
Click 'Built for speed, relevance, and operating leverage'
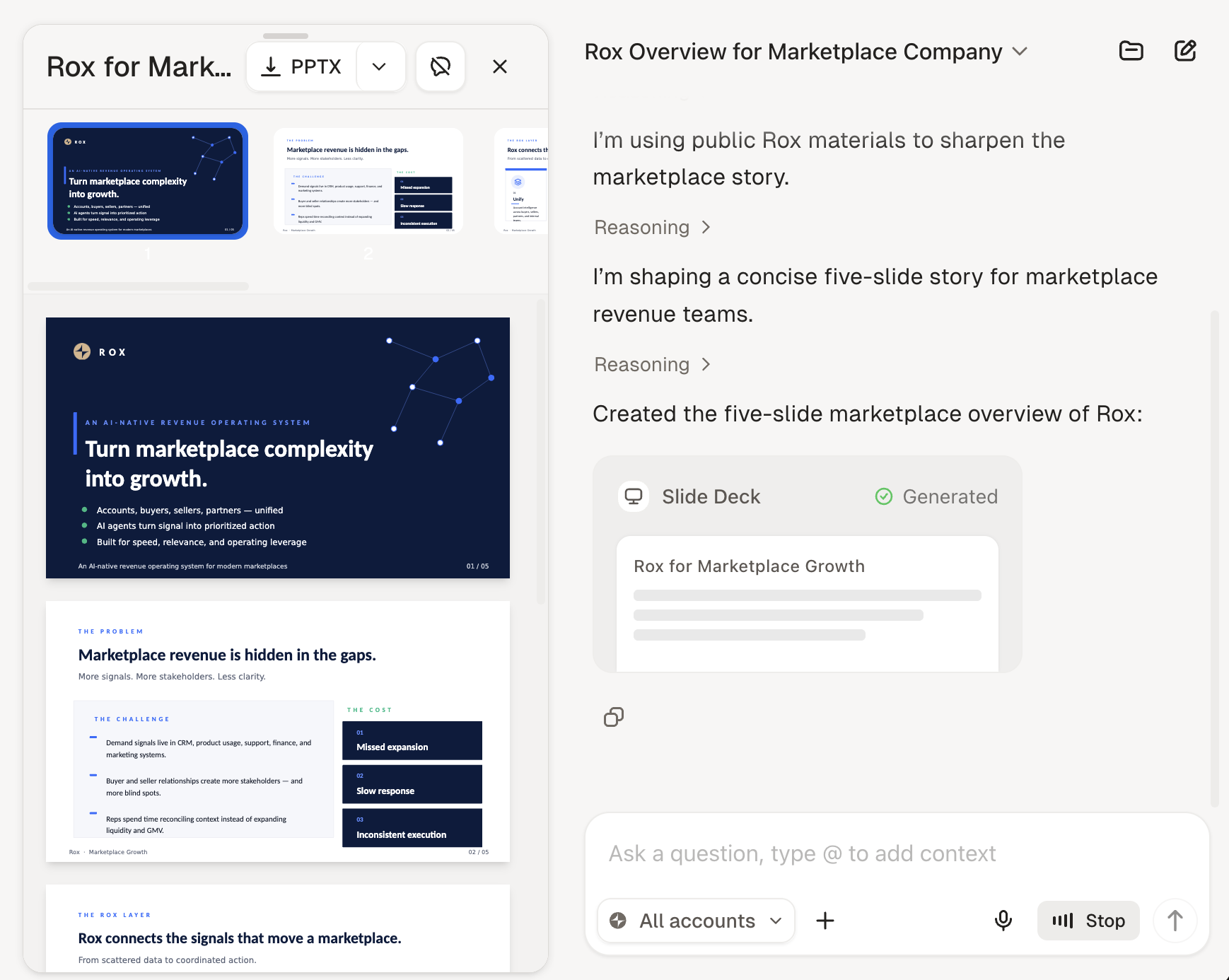202,542
